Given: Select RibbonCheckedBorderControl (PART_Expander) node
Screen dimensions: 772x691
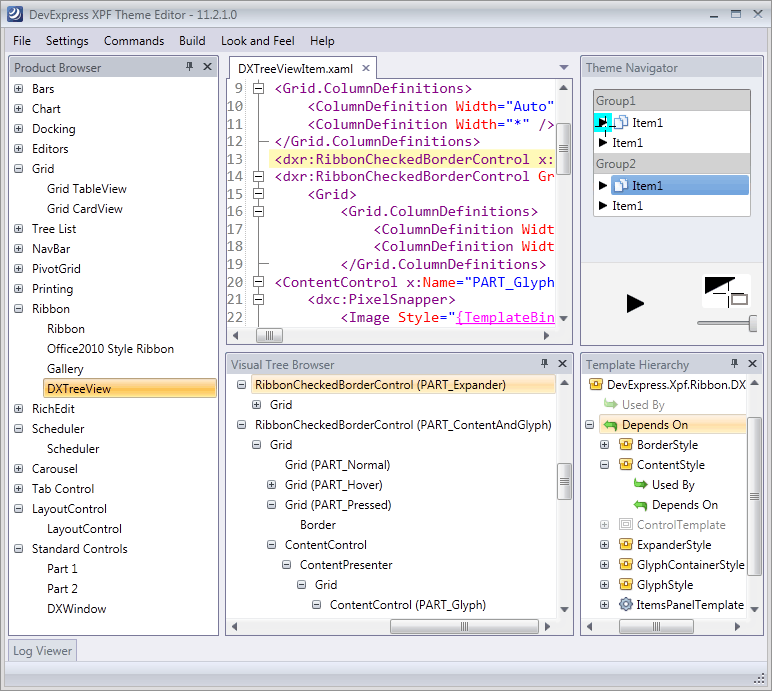Looking at the screenshot, I should [x=403, y=385].
